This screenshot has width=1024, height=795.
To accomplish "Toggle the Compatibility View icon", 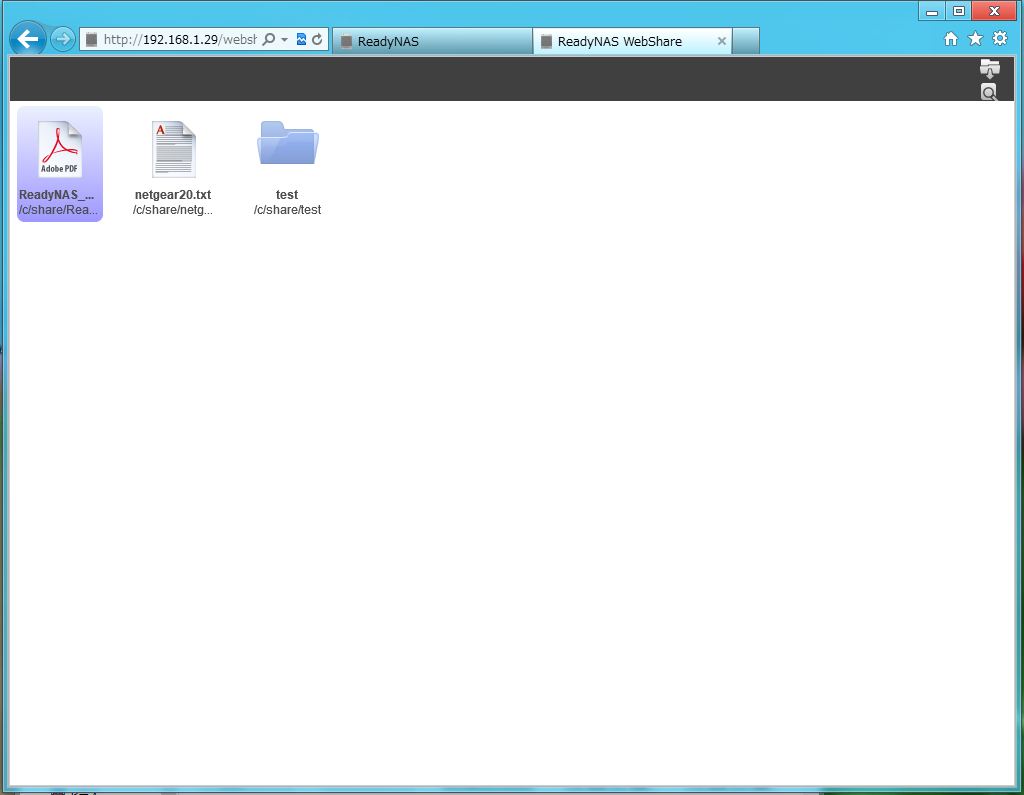I will pyautogui.click(x=301, y=40).
